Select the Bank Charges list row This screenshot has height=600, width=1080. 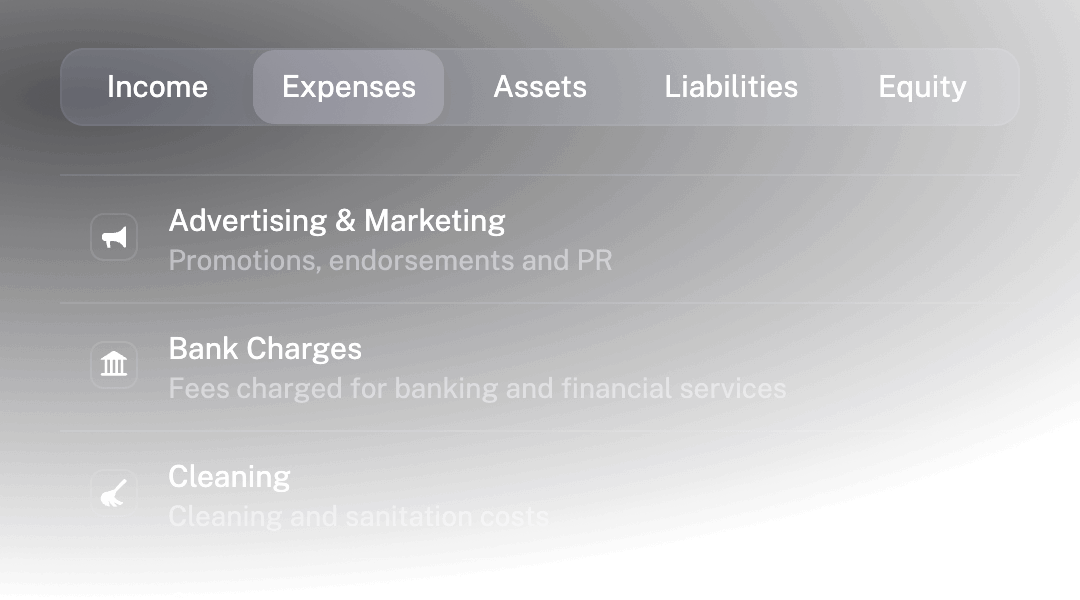tap(540, 364)
